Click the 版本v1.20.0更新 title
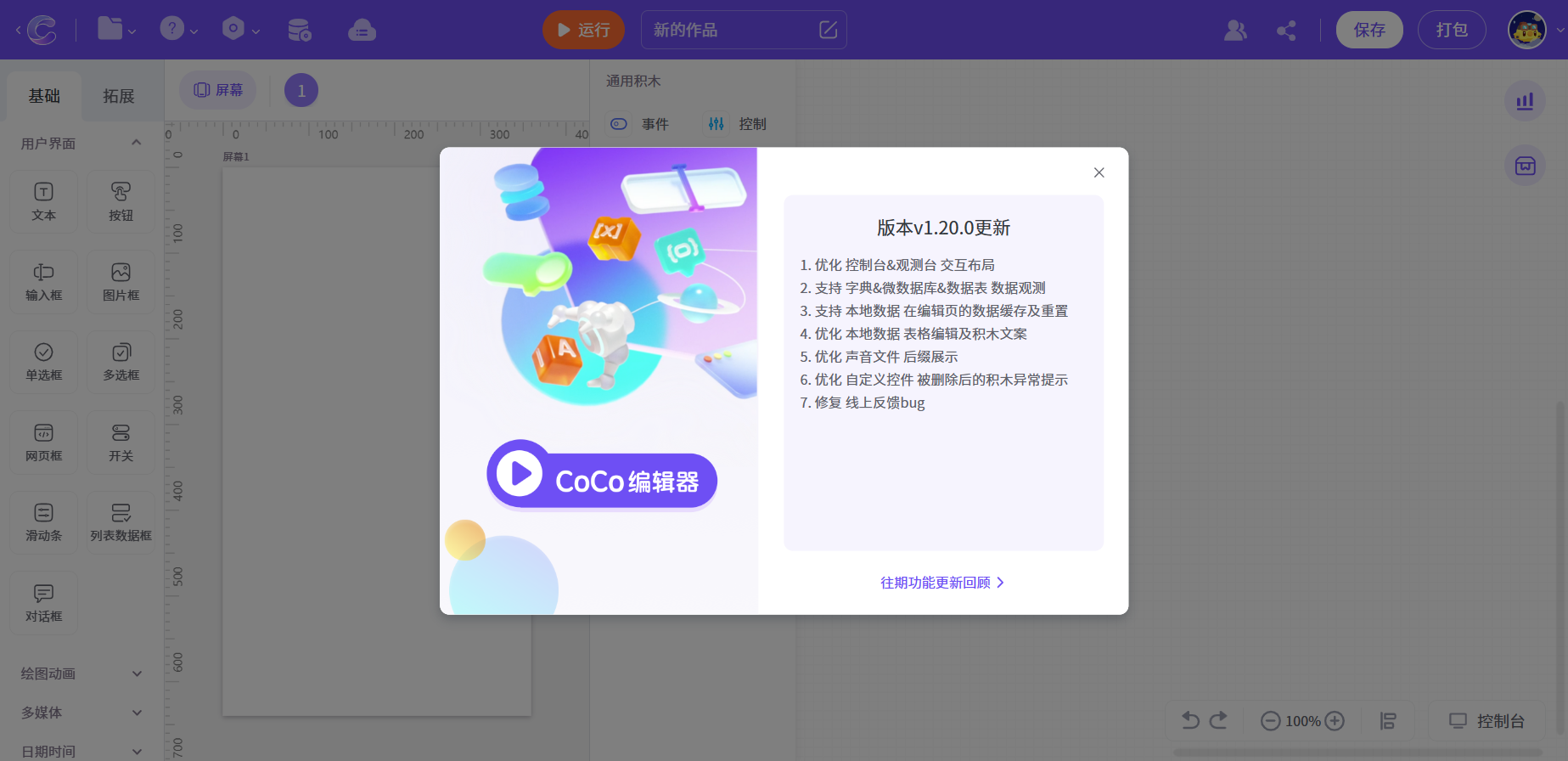This screenshot has height=761, width=1568. [x=943, y=228]
